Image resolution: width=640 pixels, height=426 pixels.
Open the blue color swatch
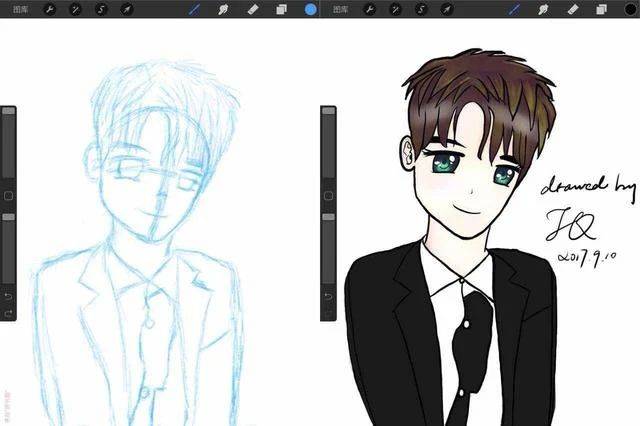click(311, 9)
